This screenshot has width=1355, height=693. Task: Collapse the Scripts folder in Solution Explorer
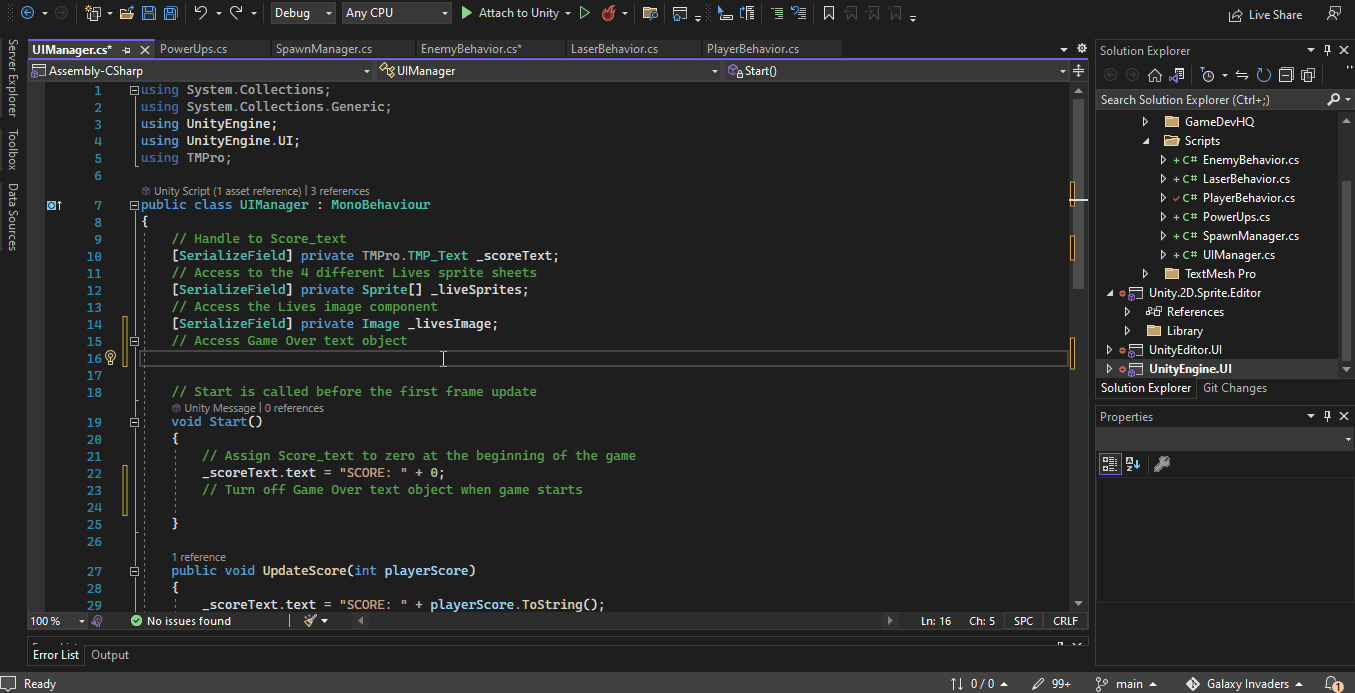coord(1146,141)
